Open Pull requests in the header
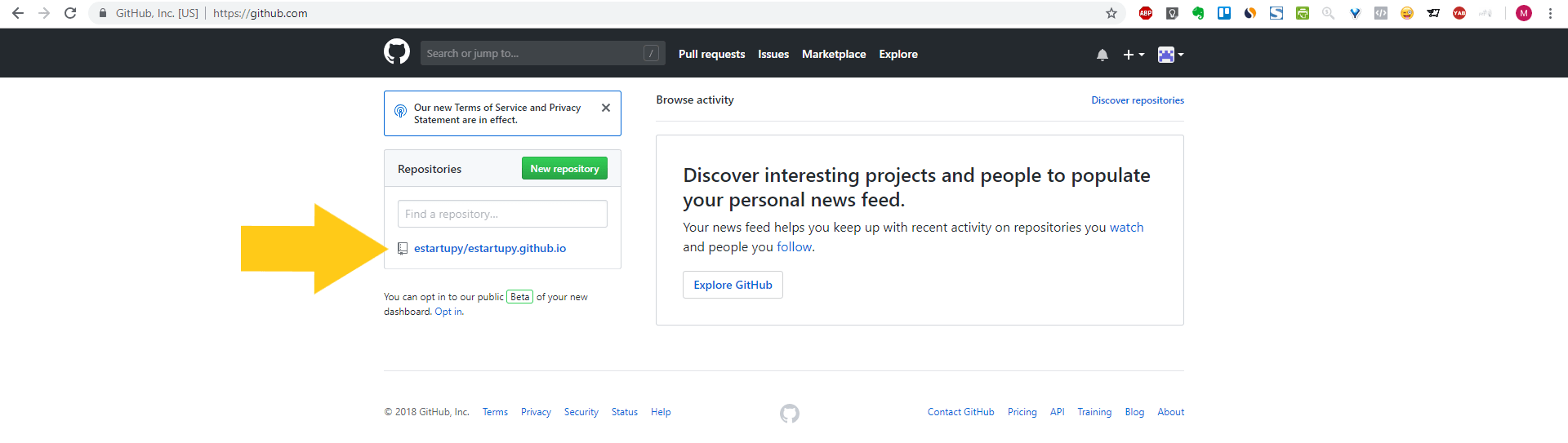 [712, 54]
